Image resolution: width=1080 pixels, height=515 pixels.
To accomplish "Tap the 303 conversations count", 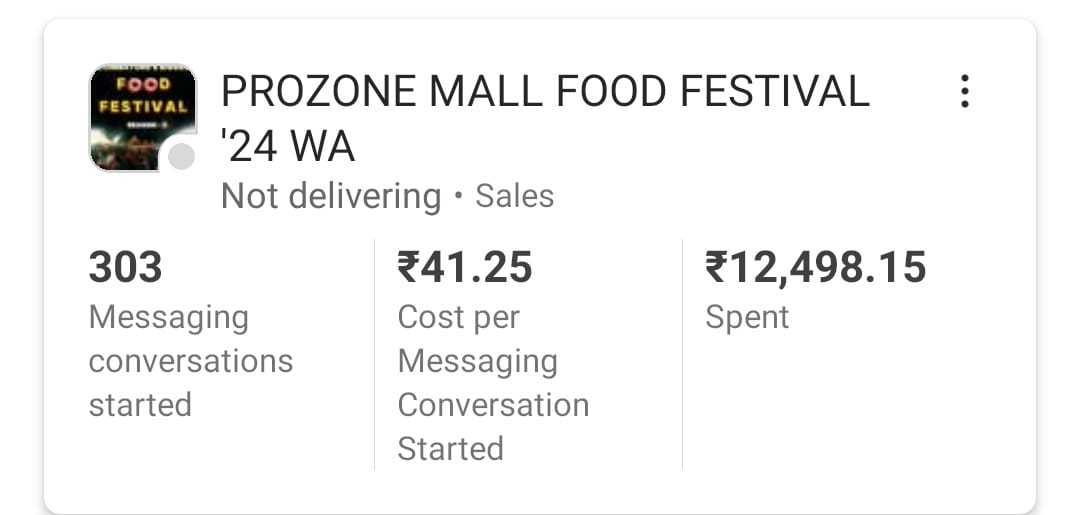I will pos(126,267).
